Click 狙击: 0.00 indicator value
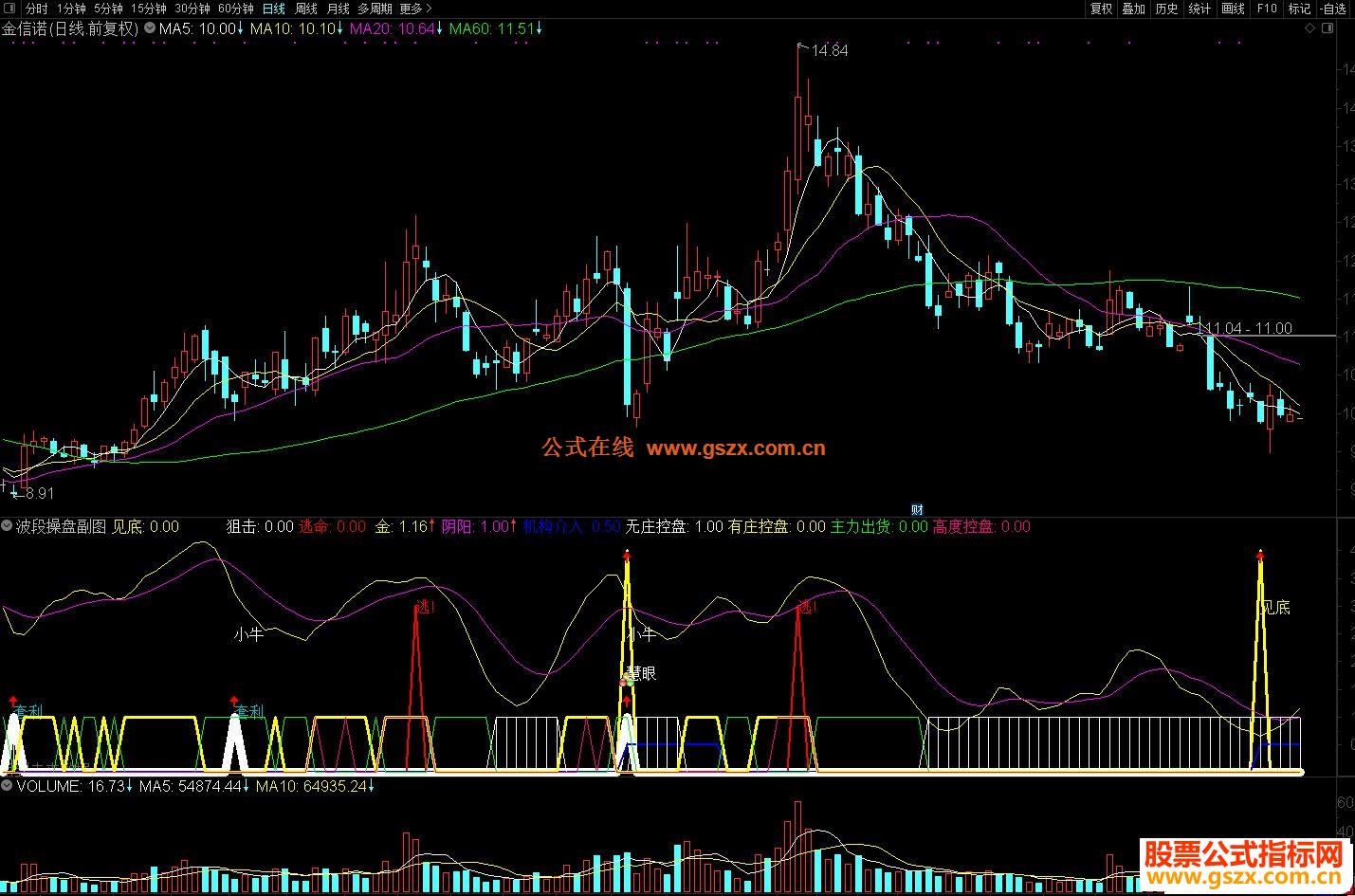1355x896 pixels. (261, 526)
